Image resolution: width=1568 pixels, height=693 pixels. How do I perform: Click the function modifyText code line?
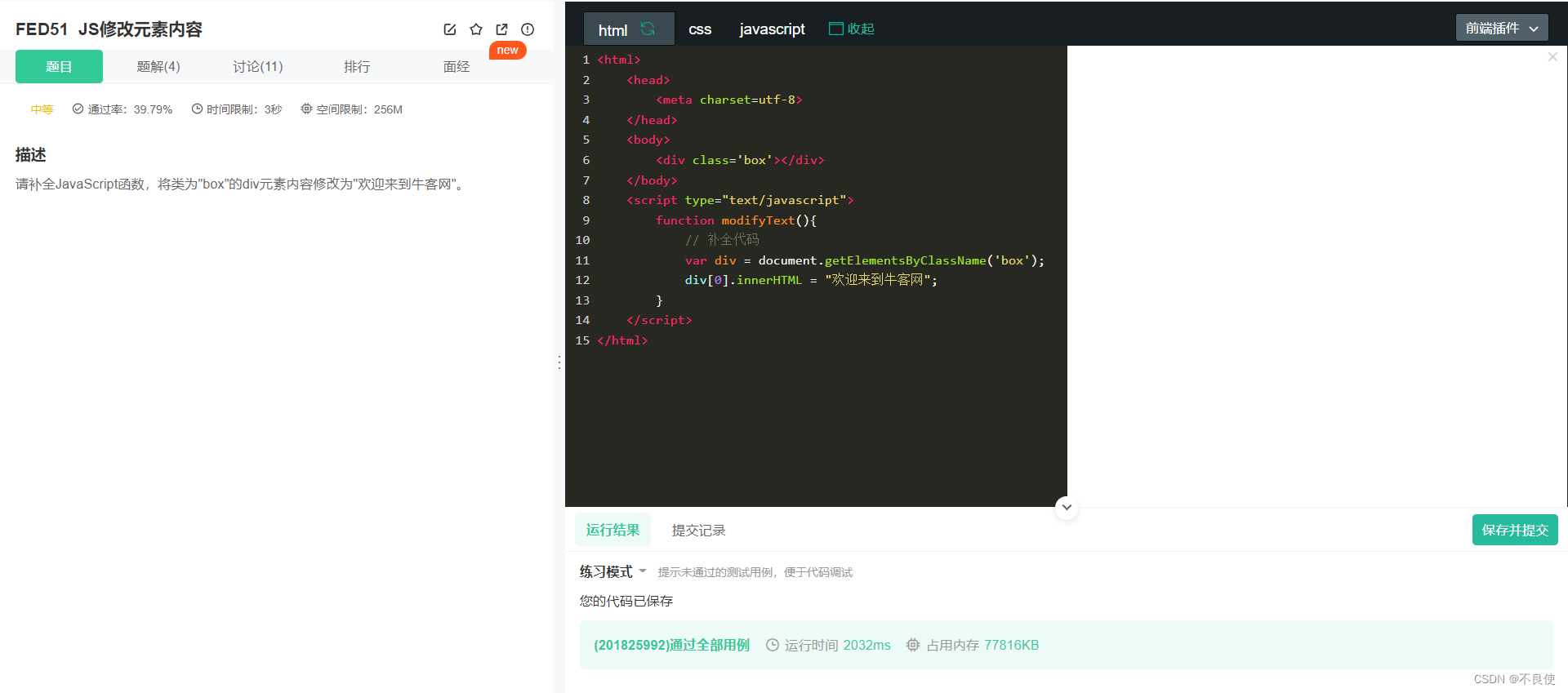coord(736,220)
